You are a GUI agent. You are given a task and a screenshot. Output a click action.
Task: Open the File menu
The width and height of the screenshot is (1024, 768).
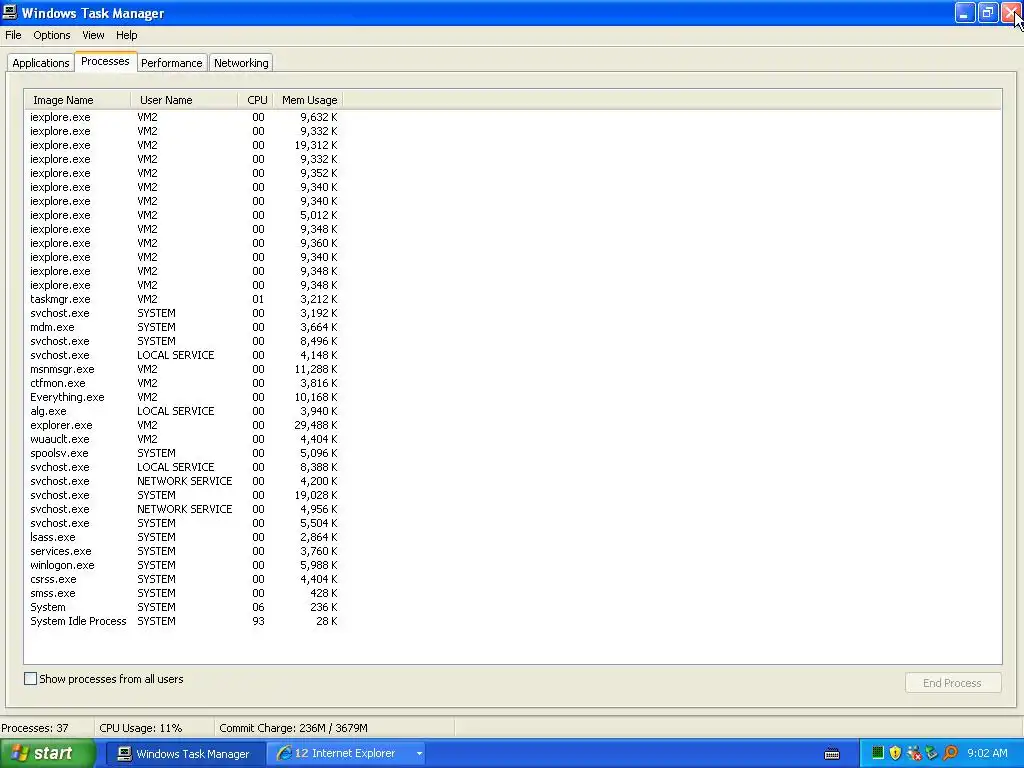(13, 35)
